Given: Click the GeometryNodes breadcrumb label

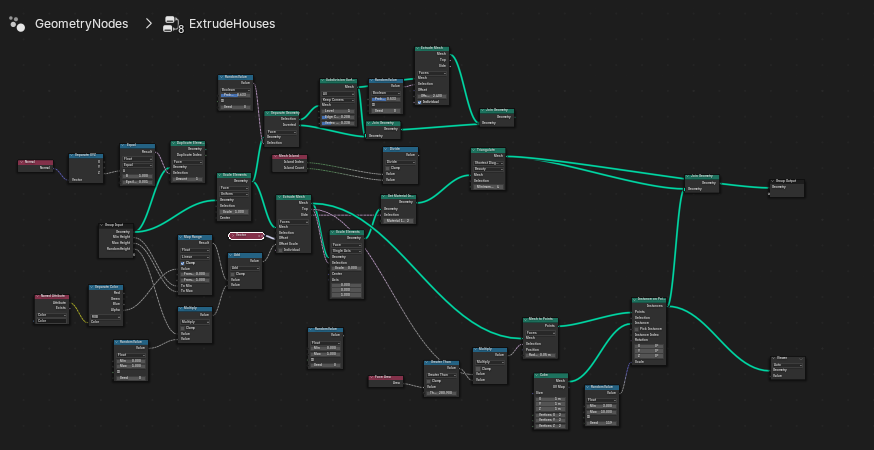Looking at the screenshot, I should [81, 23].
